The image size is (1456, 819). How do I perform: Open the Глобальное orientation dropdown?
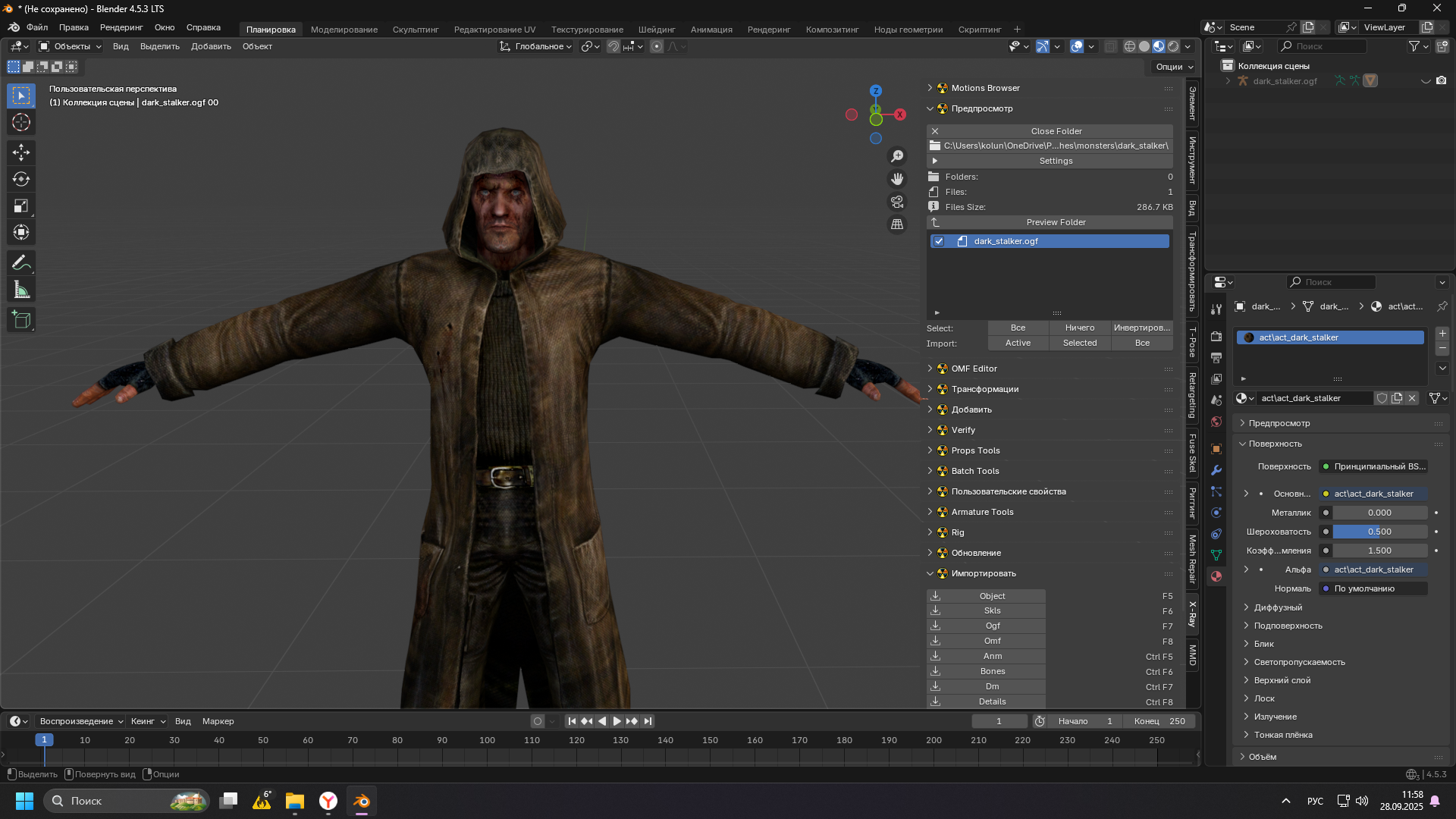[536, 46]
